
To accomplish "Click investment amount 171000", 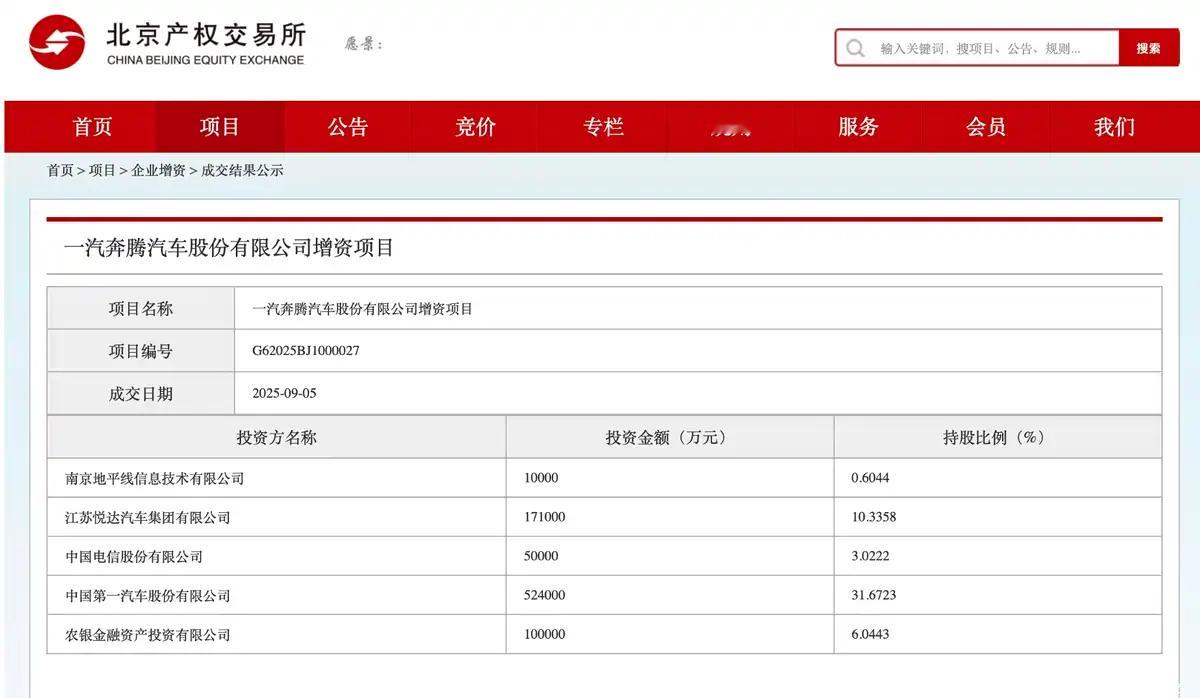I will (545, 517).
